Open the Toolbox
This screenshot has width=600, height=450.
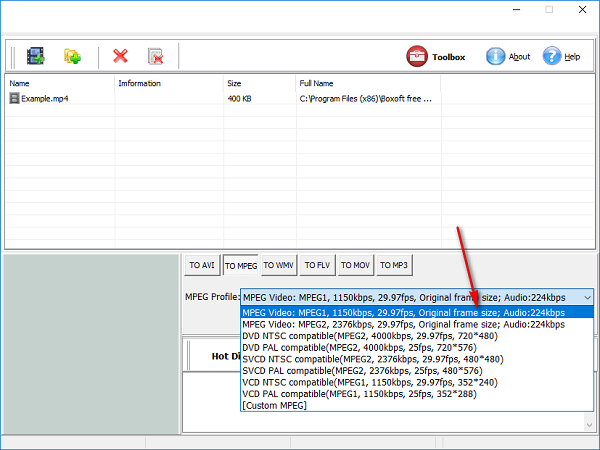pyautogui.click(x=436, y=57)
